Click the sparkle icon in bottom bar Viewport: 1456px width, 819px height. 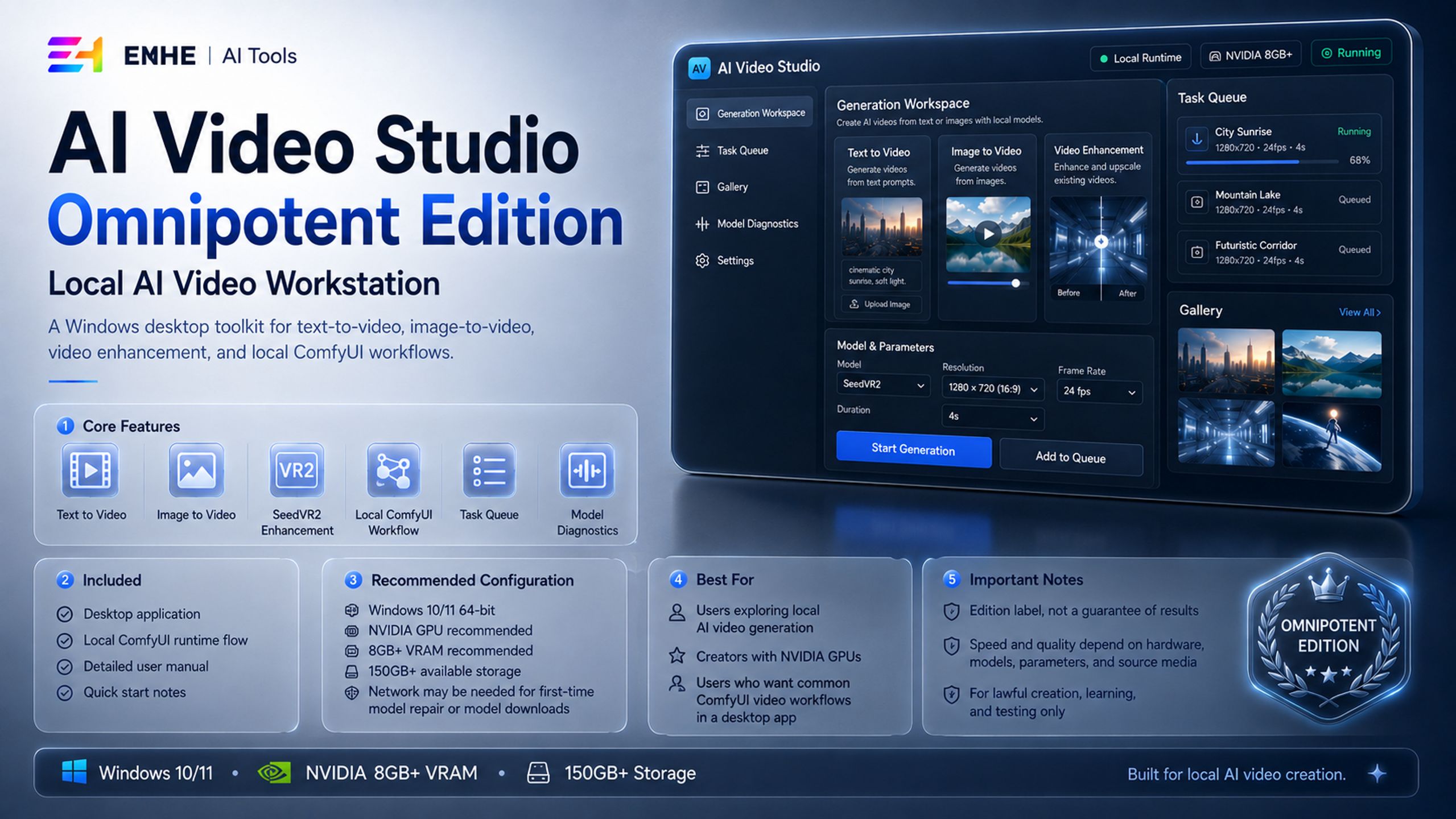1377,773
